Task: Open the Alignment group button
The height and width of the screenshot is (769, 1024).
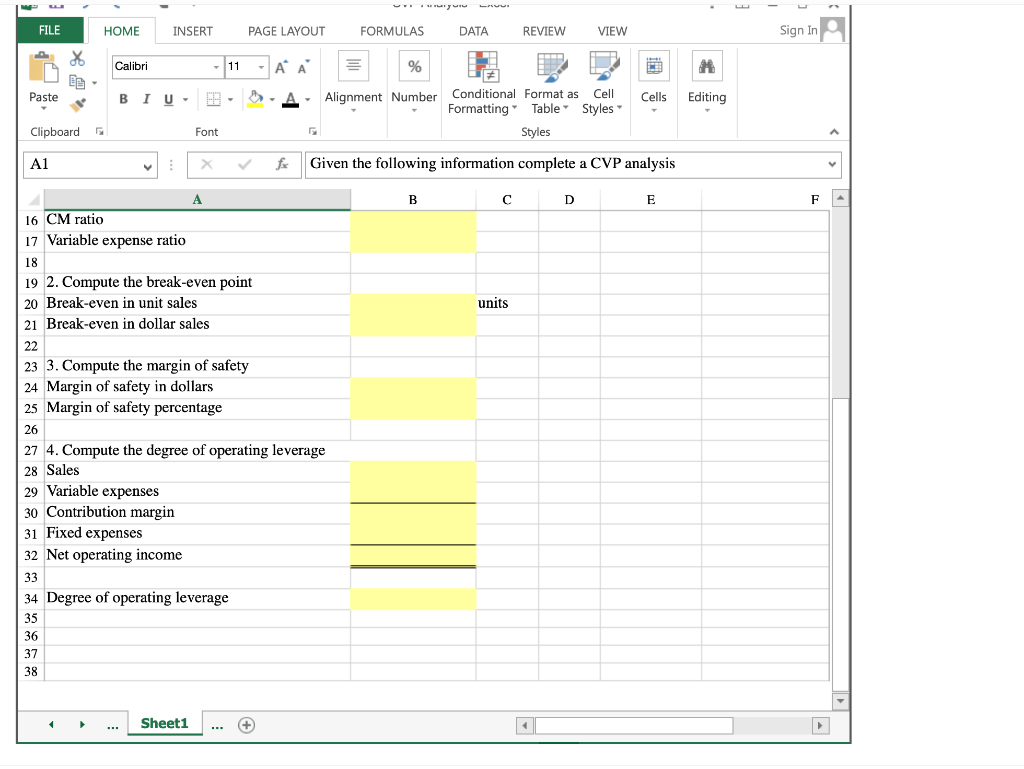Action: pos(353,82)
